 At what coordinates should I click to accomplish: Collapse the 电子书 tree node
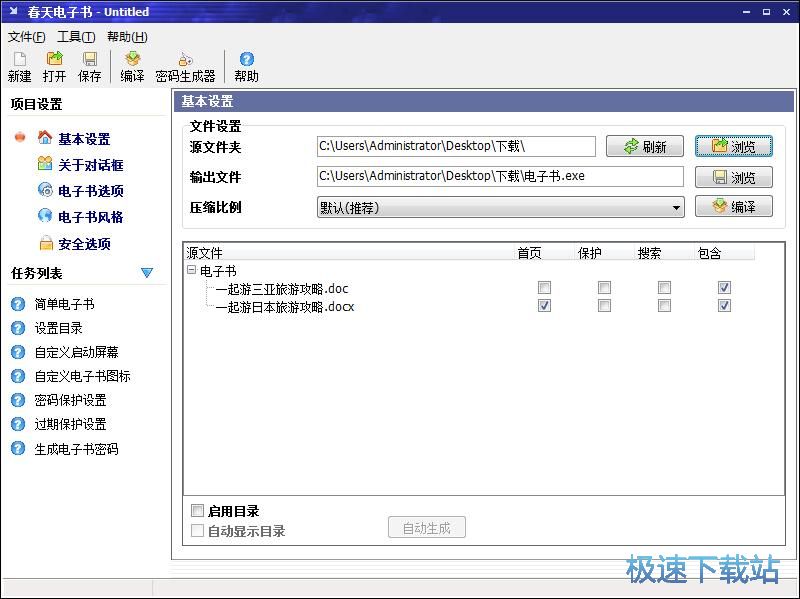pyautogui.click(x=192, y=270)
